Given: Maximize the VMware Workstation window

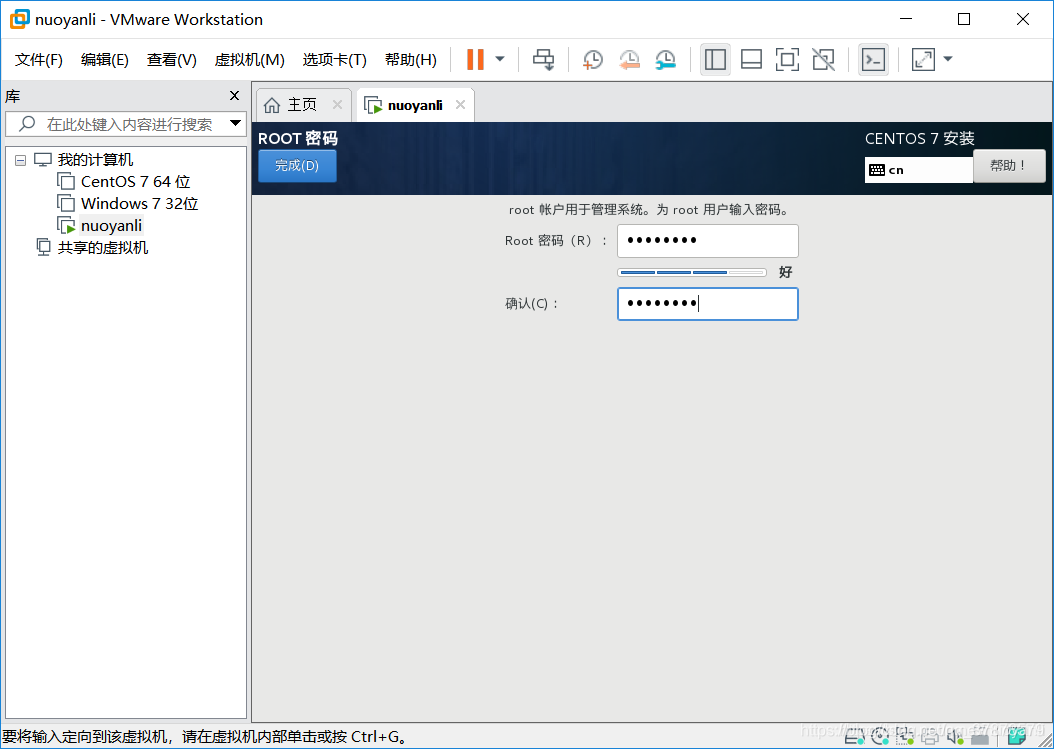Looking at the screenshot, I should pyautogui.click(x=964, y=19).
